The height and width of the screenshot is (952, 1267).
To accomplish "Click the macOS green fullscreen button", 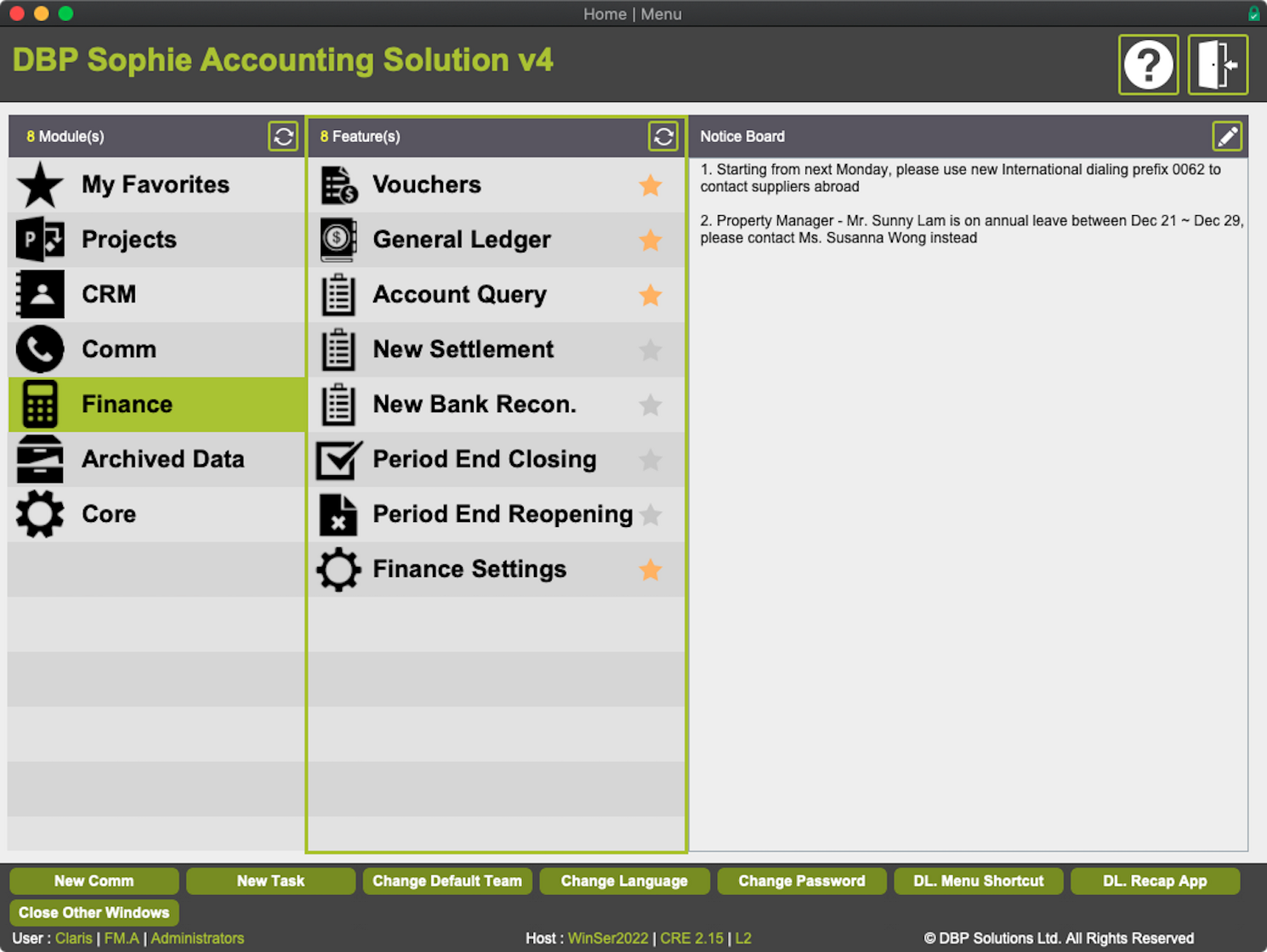I will pos(65,14).
